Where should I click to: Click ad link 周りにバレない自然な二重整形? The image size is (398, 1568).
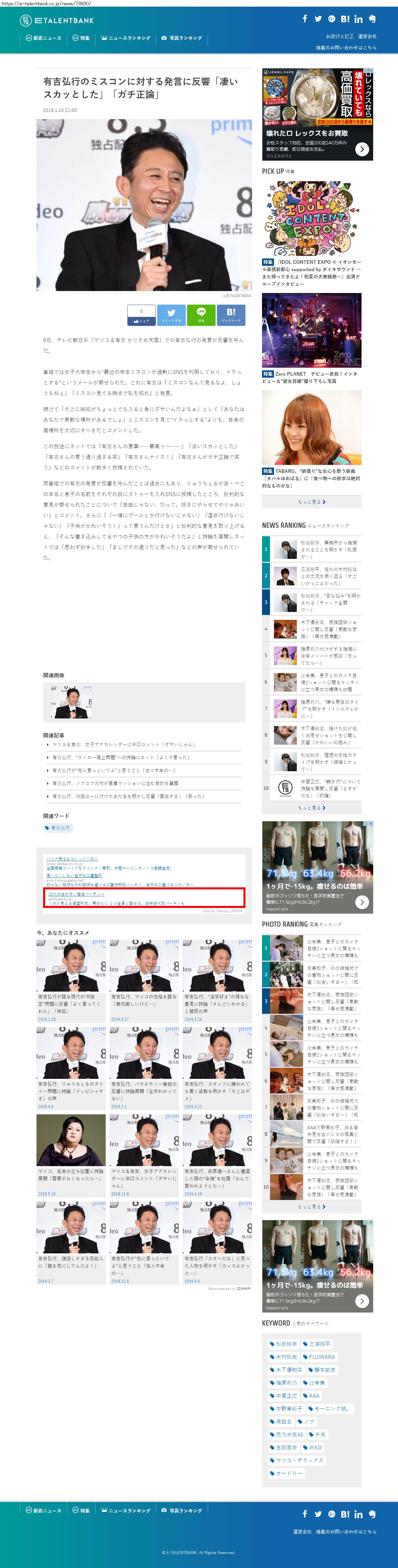pos(74,875)
